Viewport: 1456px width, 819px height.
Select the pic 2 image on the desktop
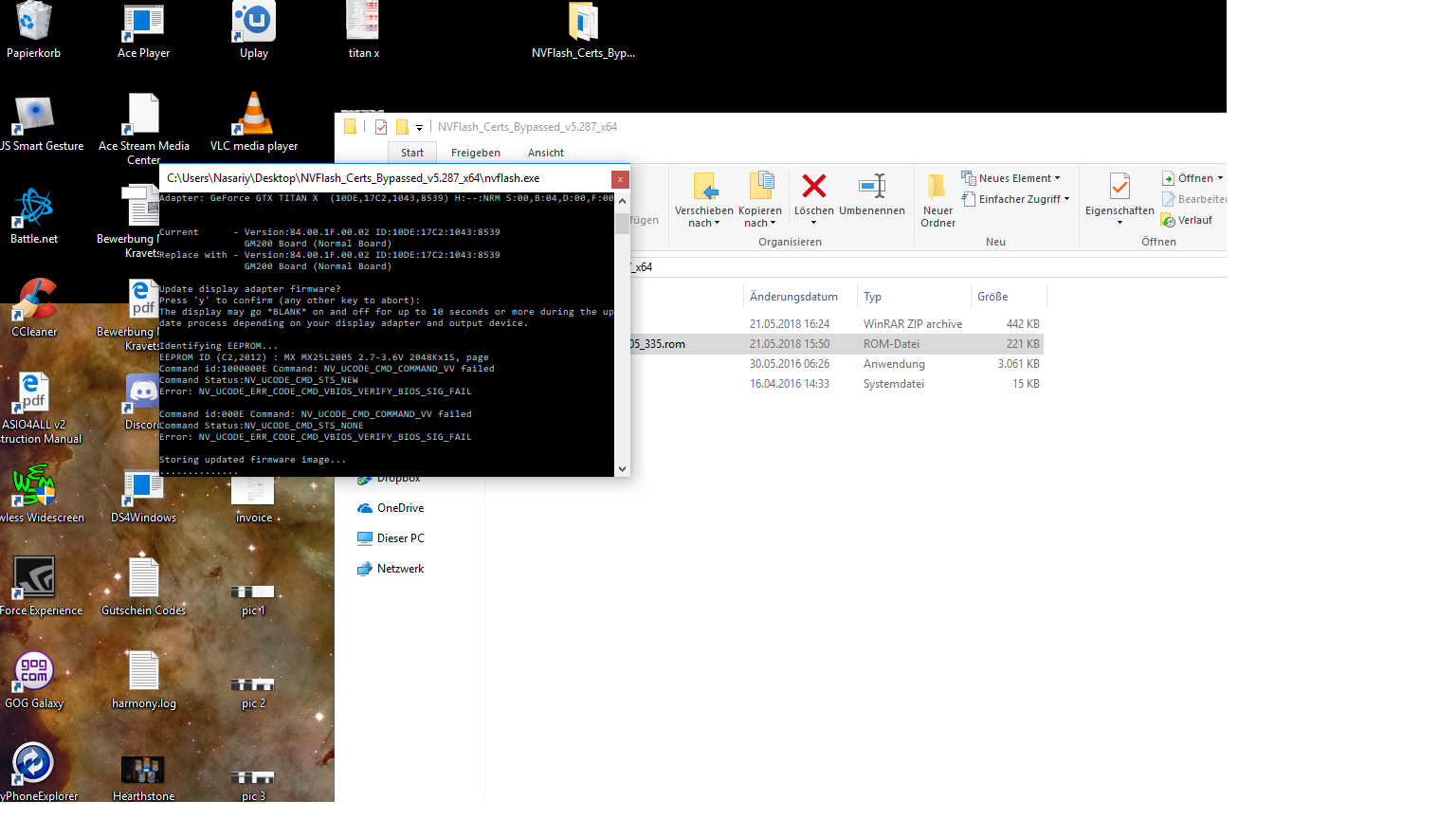click(253, 693)
